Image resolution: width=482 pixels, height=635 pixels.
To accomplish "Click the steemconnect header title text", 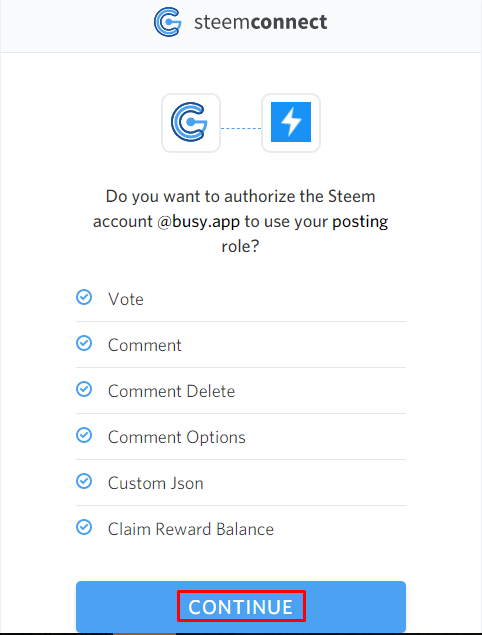I will click(x=260, y=22).
